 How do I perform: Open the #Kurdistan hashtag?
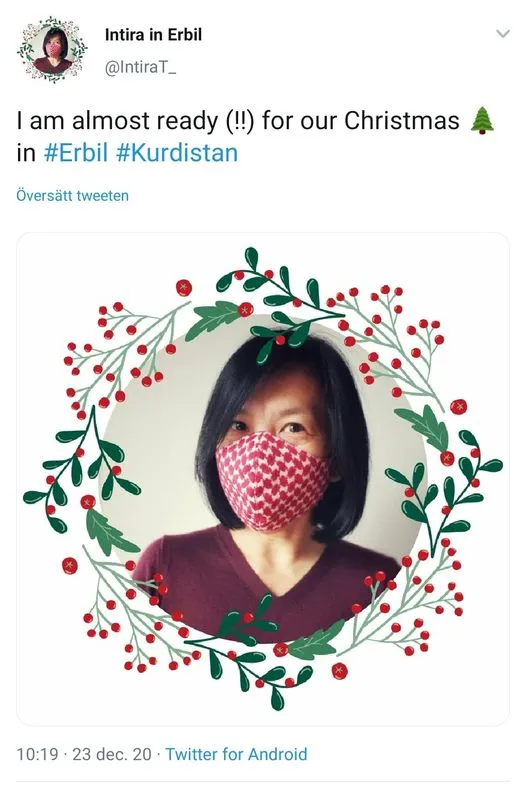177,152
